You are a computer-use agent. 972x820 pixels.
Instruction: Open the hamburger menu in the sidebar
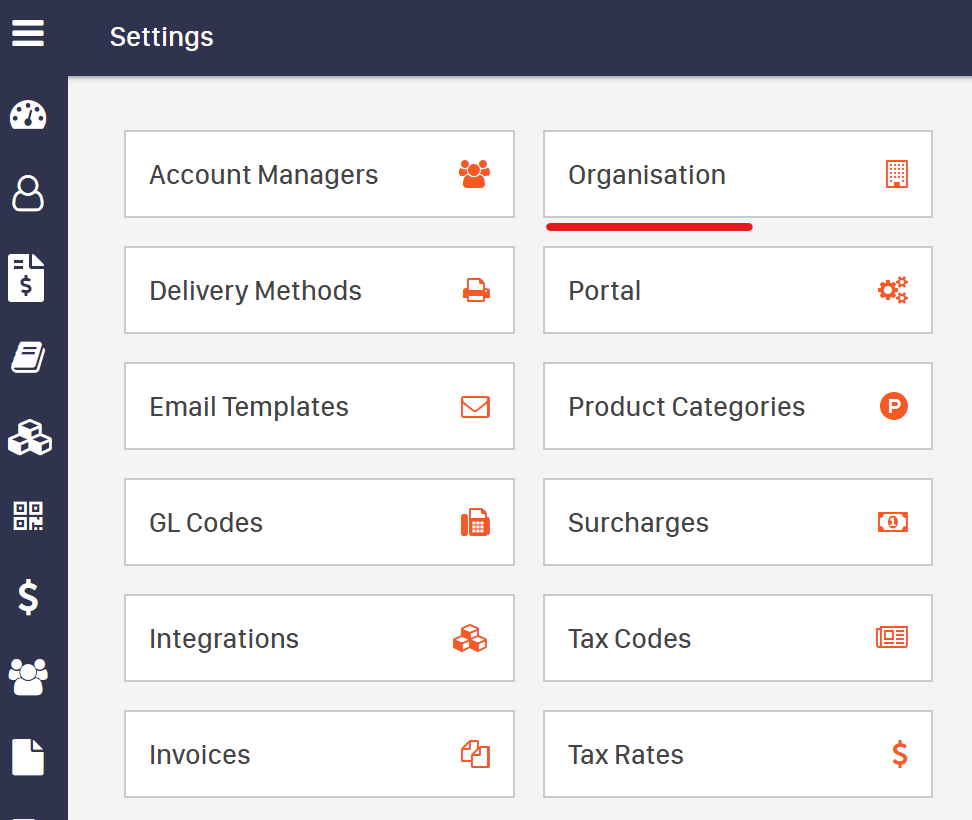28,34
